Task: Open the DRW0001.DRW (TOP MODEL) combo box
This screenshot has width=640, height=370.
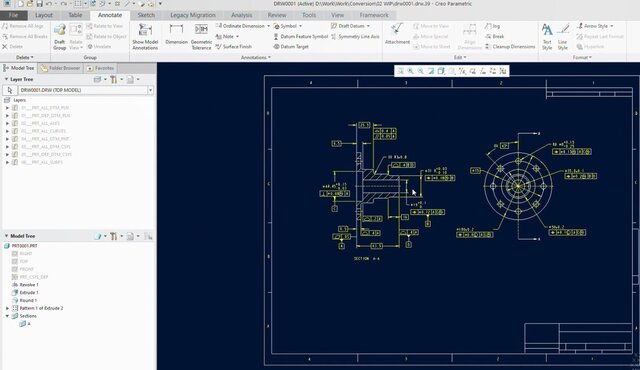Action: (86, 90)
